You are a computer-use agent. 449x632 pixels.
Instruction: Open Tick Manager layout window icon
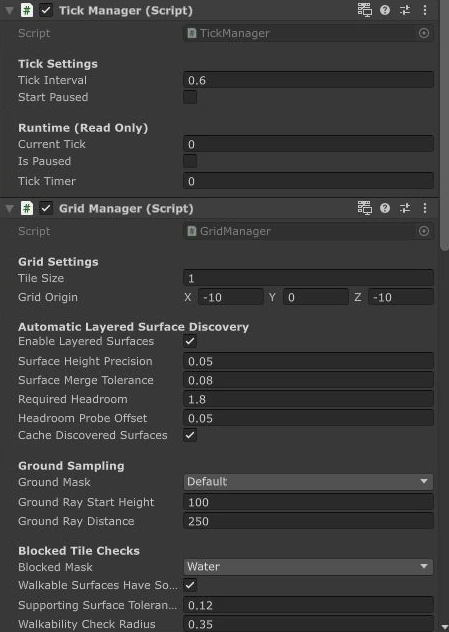click(364, 10)
